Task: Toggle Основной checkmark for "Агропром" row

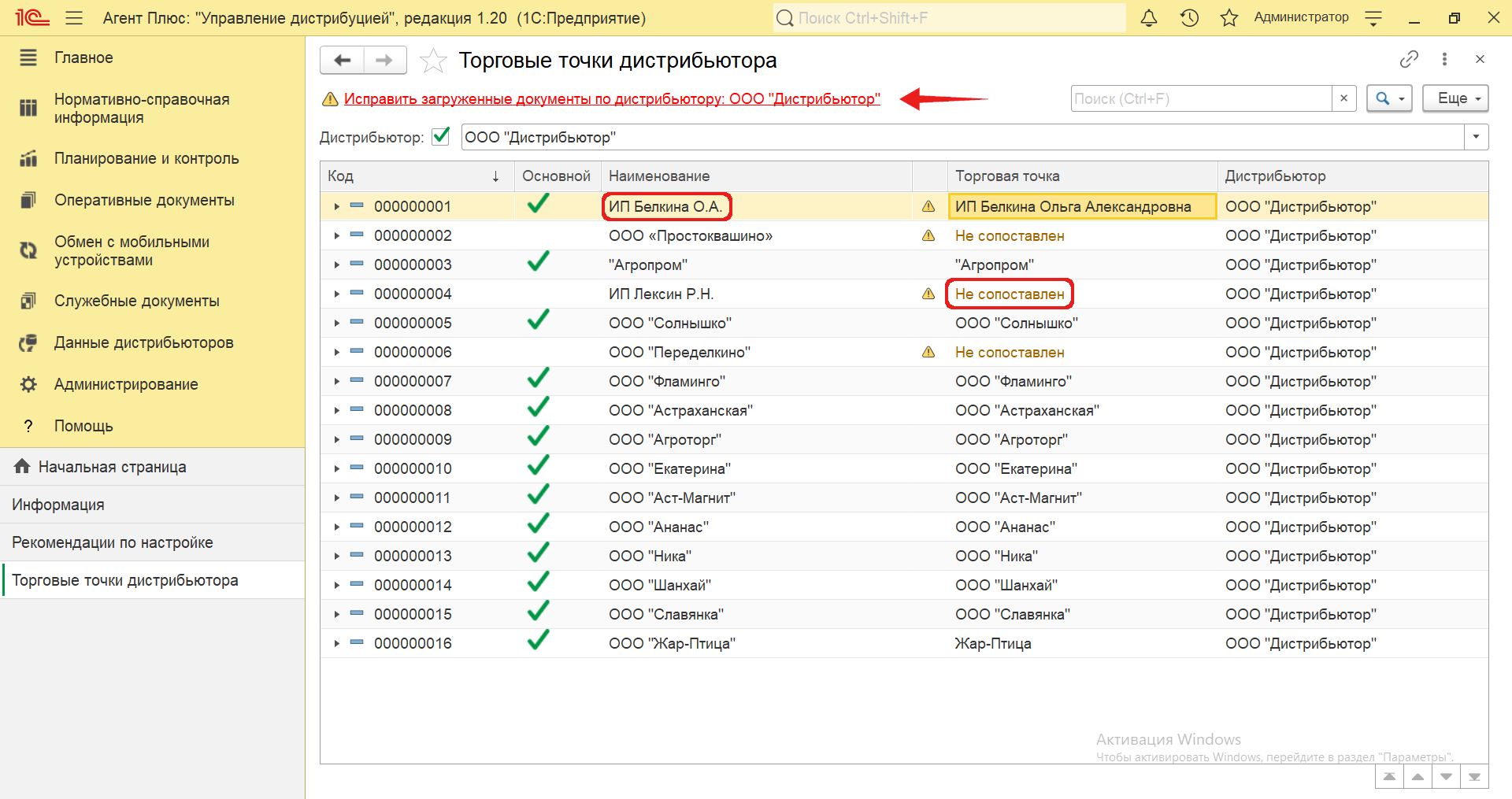Action: coord(539,263)
